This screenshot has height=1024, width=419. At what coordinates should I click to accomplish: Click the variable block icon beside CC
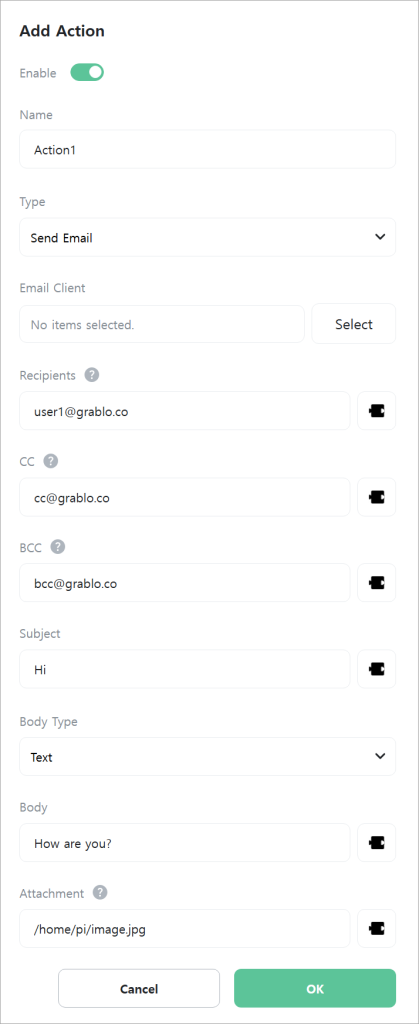pos(377,497)
